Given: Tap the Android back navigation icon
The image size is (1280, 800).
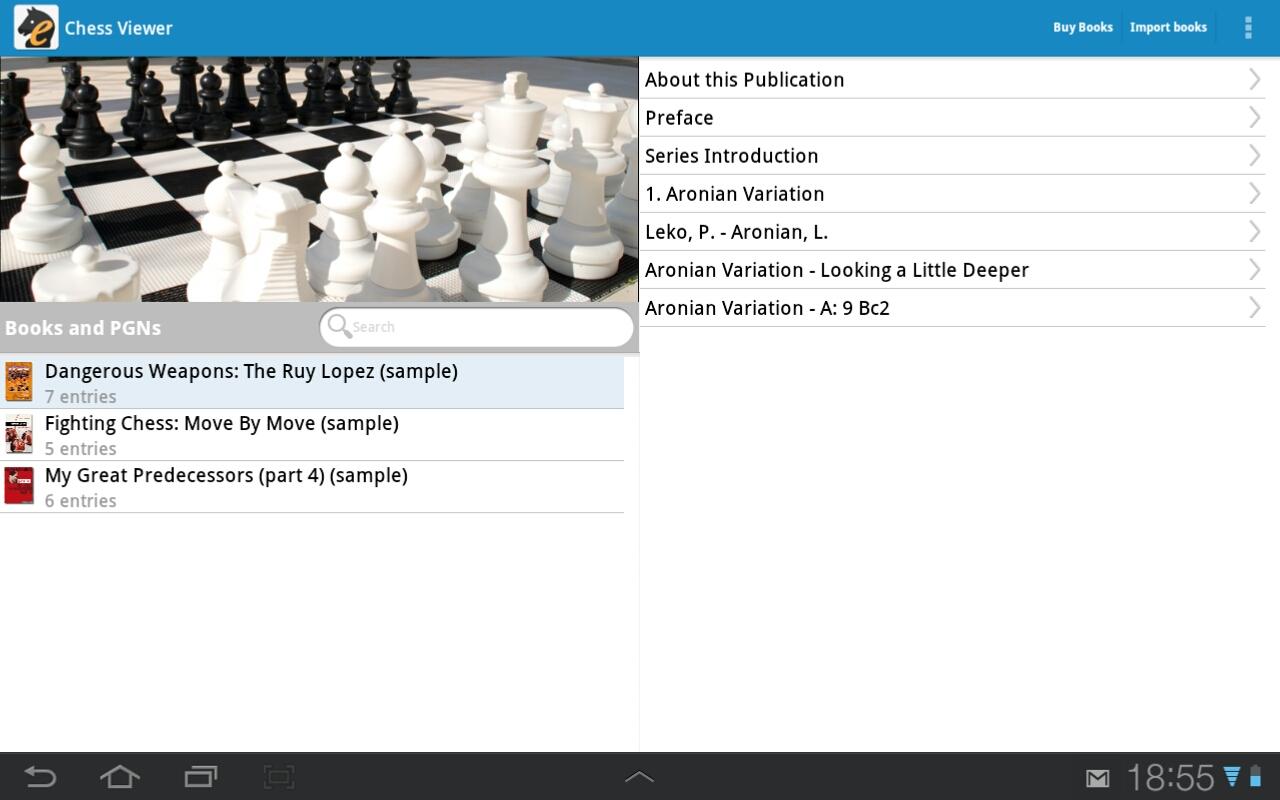Looking at the screenshot, I should tap(40, 776).
